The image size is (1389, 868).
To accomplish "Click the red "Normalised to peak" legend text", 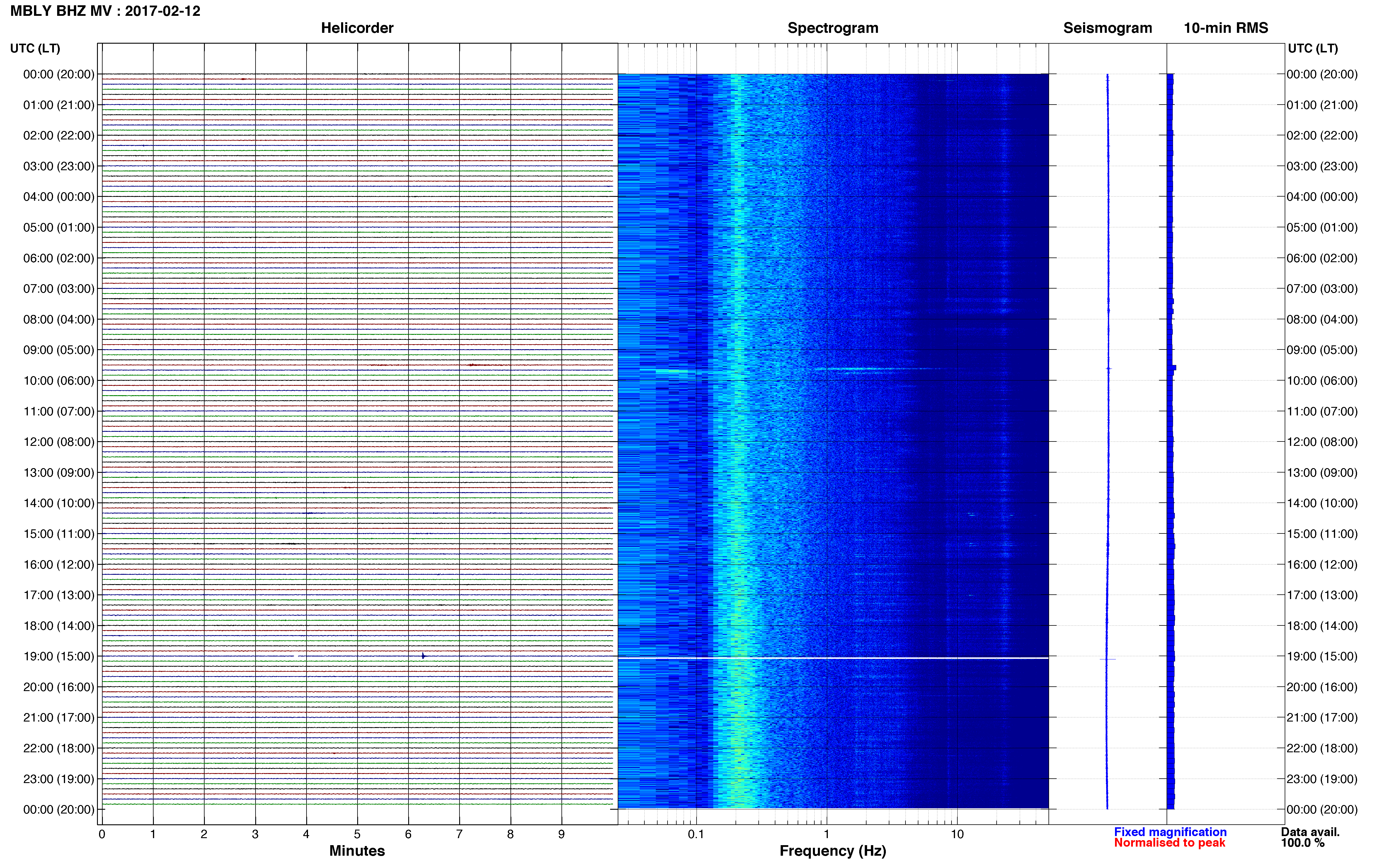I will tap(1169, 843).
